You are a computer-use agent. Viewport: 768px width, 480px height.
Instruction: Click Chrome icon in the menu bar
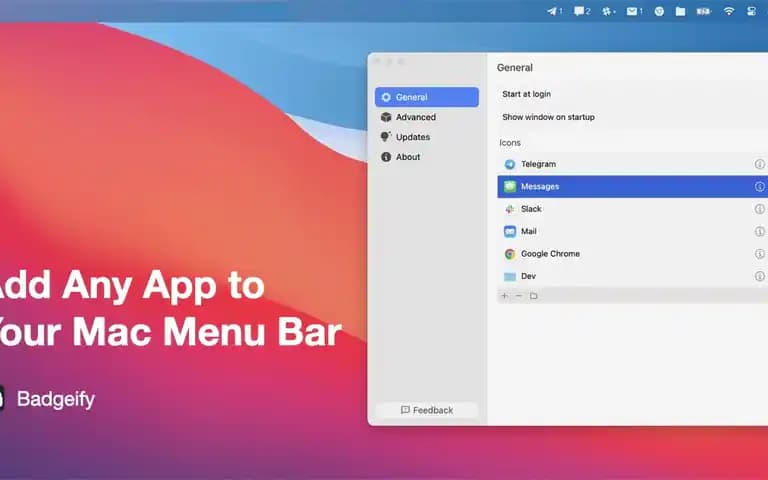point(659,11)
